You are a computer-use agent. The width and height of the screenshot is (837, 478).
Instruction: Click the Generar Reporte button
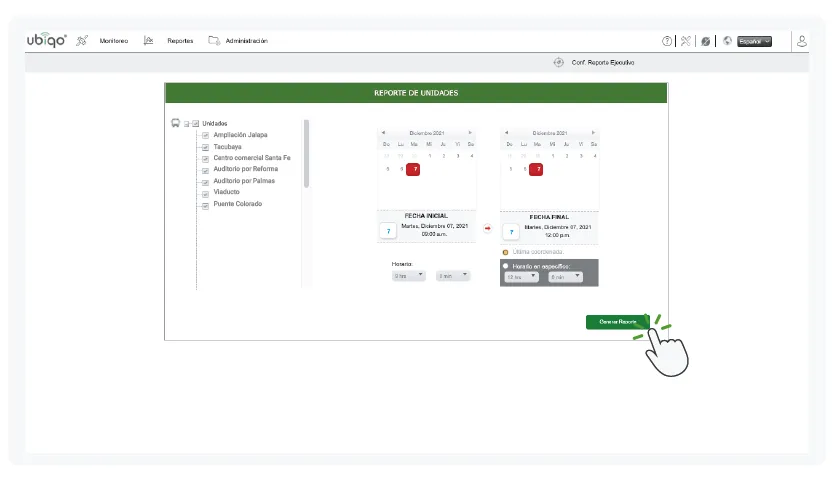[x=618, y=322]
